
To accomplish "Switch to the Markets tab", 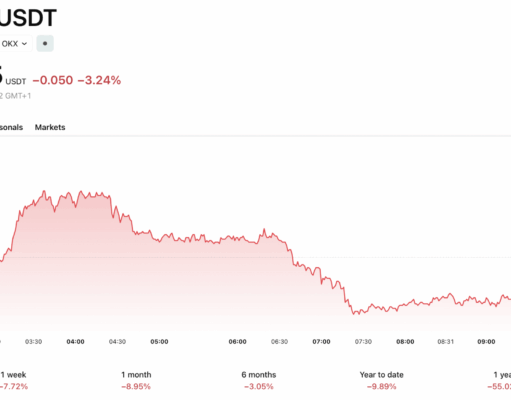I will point(50,127).
